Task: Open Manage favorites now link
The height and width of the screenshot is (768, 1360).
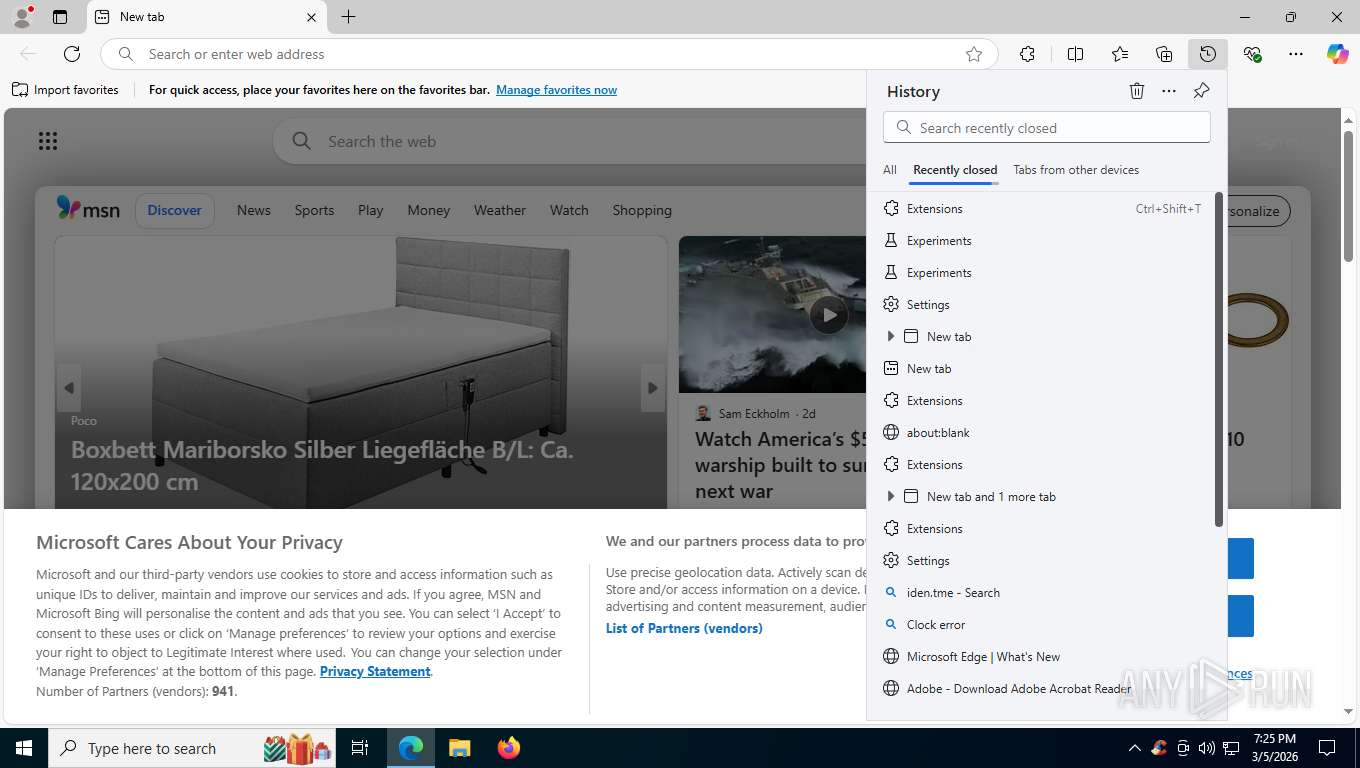Action: (556, 90)
